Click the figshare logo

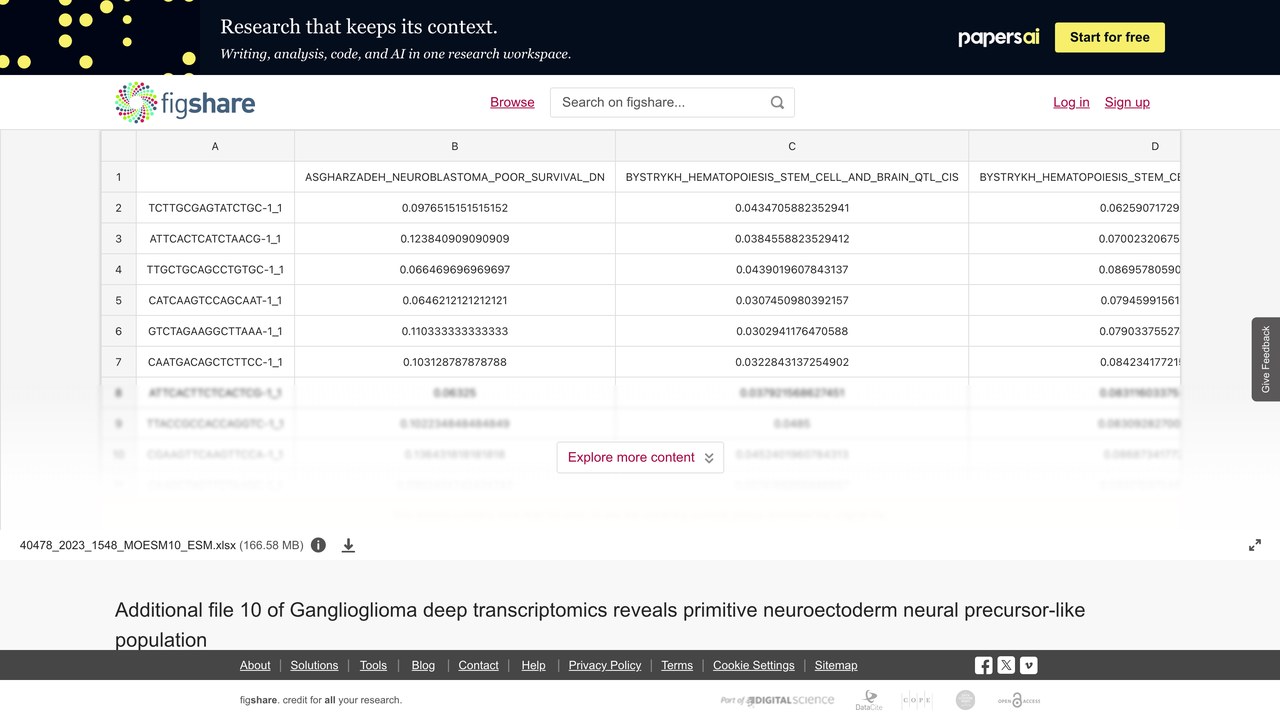pos(185,102)
